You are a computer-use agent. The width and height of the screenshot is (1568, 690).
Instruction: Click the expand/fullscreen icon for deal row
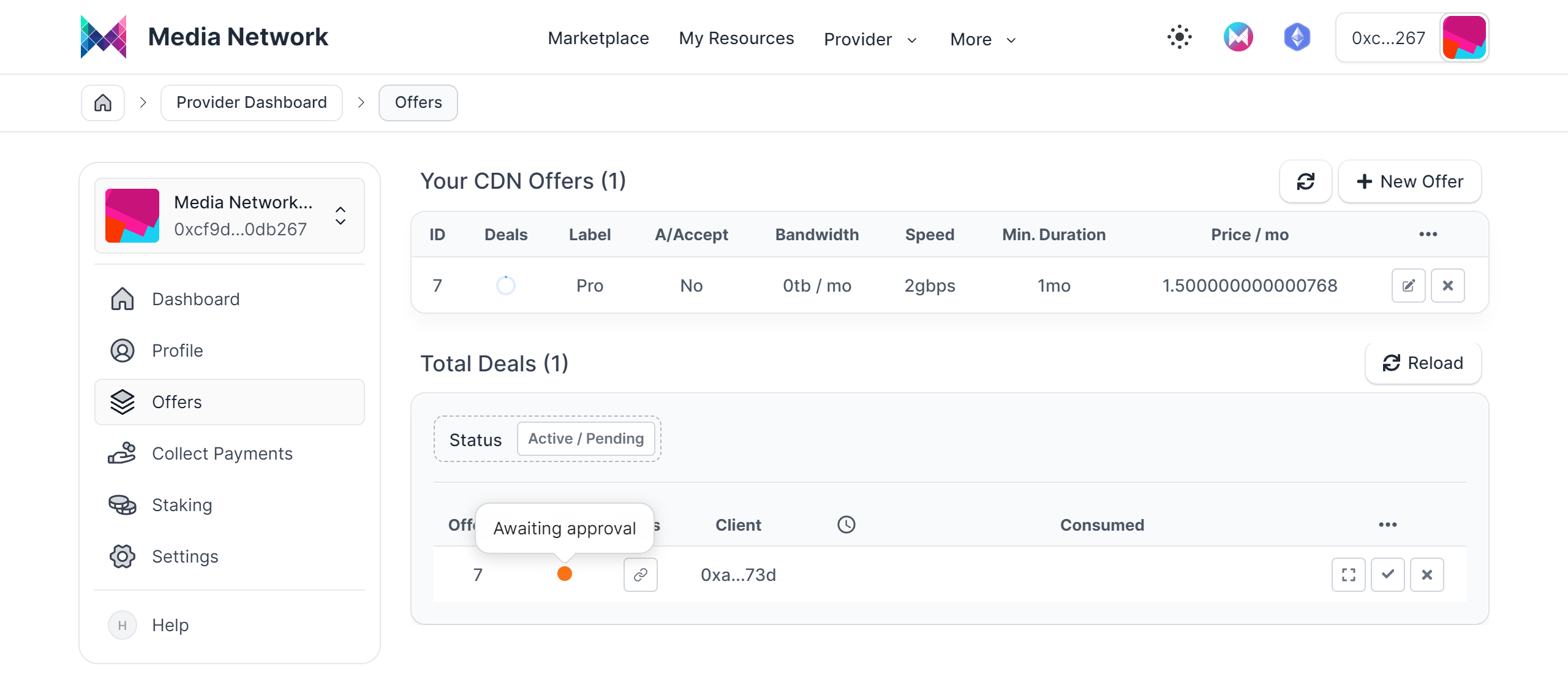[1349, 574]
